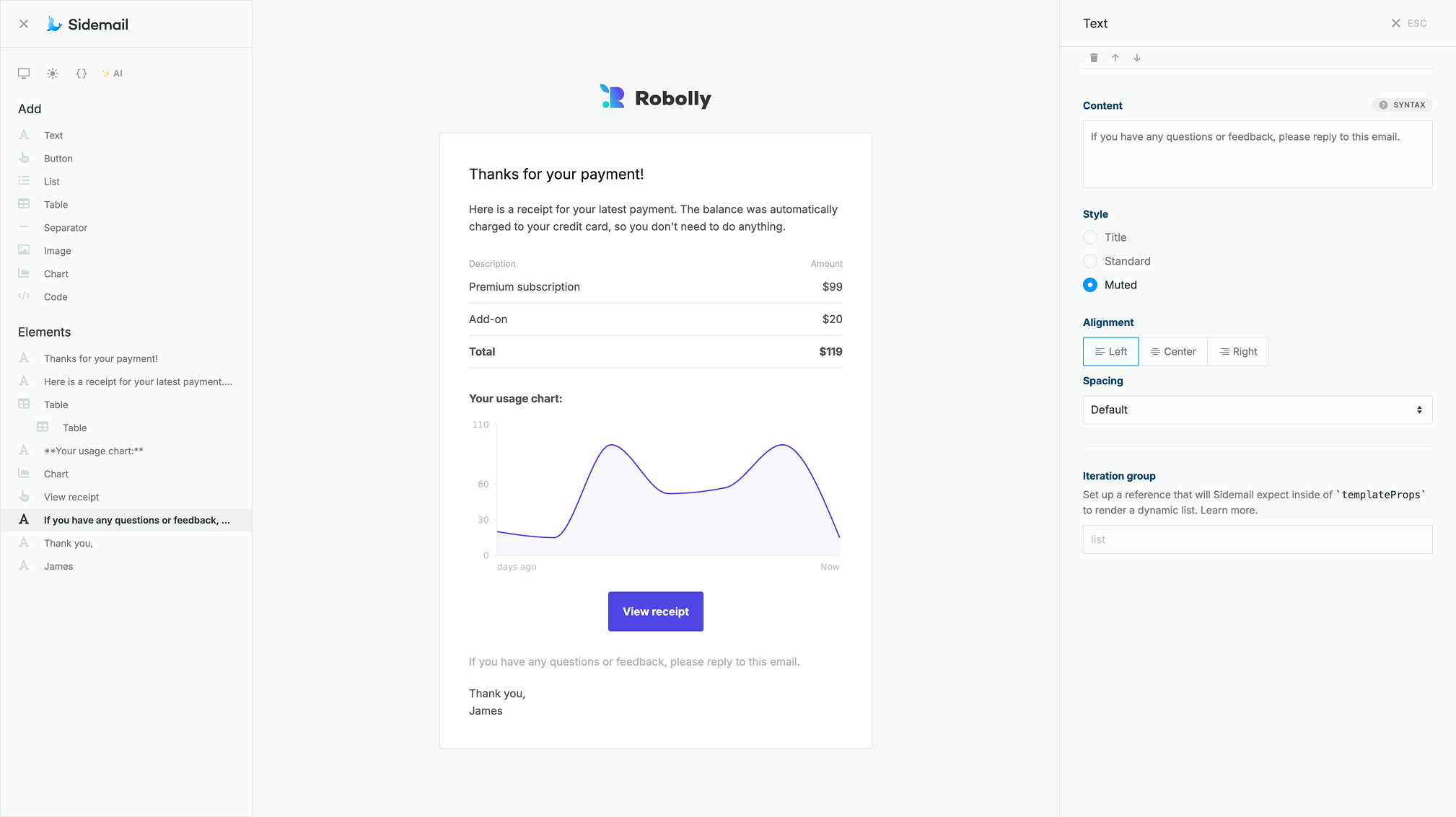1456x817 pixels.
Task: Select 'Thank you,' element in Elements list
Action: coord(69,543)
